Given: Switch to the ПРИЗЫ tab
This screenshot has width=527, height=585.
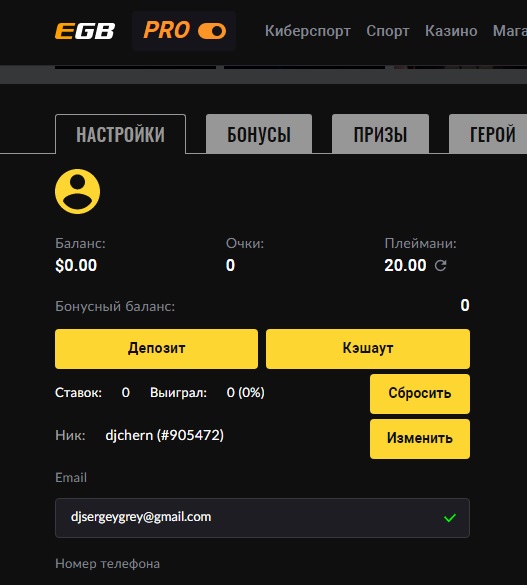Looking at the screenshot, I should pos(380,134).
